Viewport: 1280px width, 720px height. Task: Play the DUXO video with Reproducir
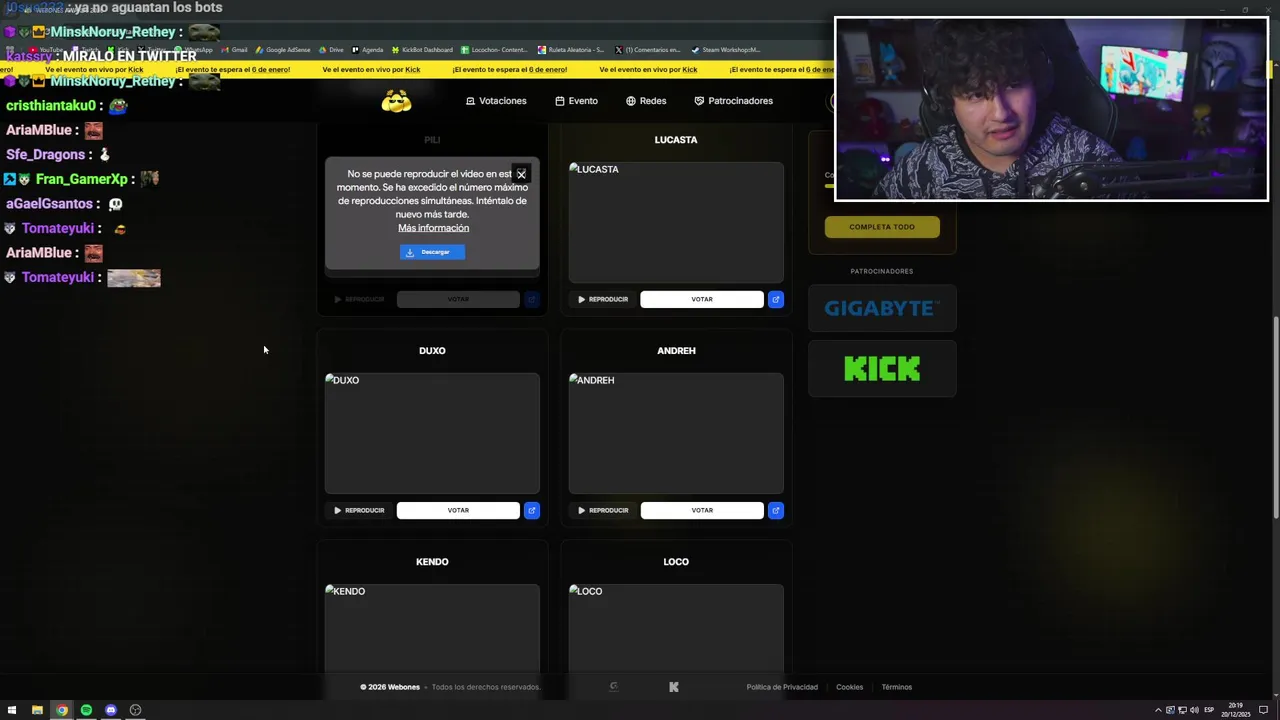[x=359, y=510]
